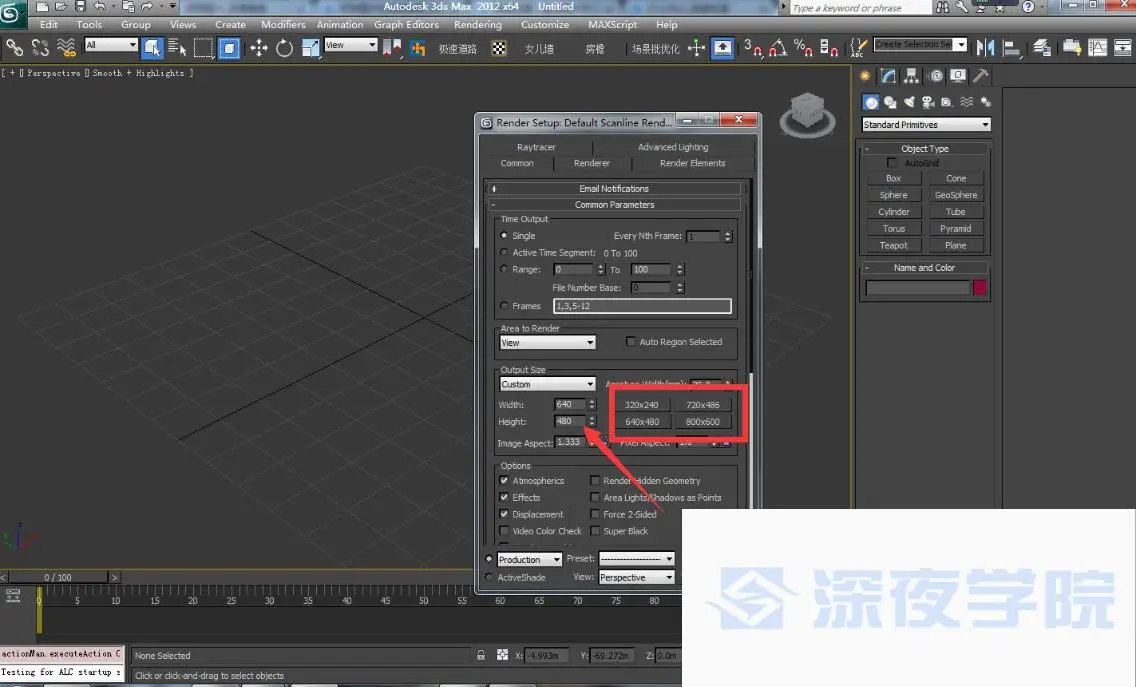Click the Select and Link chain icon
The height and width of the screenshot is (687, 1136).
14,48
